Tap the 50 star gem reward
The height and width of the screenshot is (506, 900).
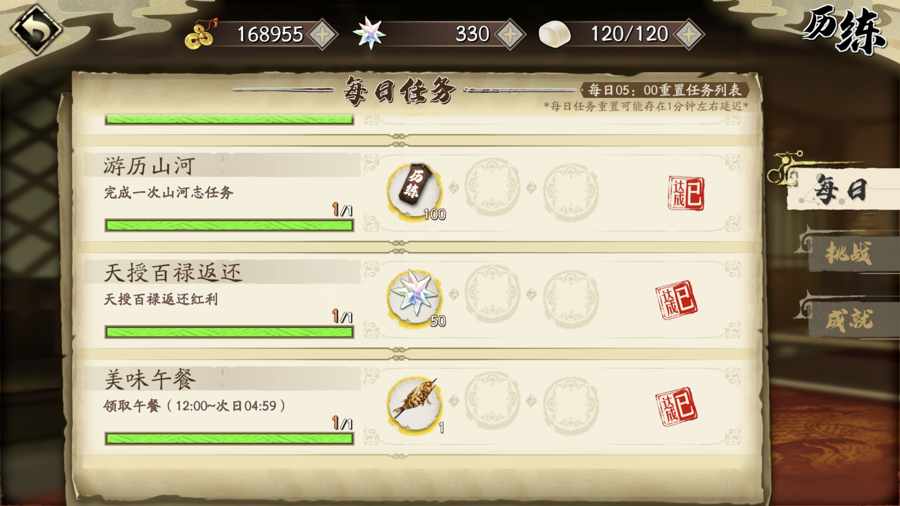click(x=414, y=296)
